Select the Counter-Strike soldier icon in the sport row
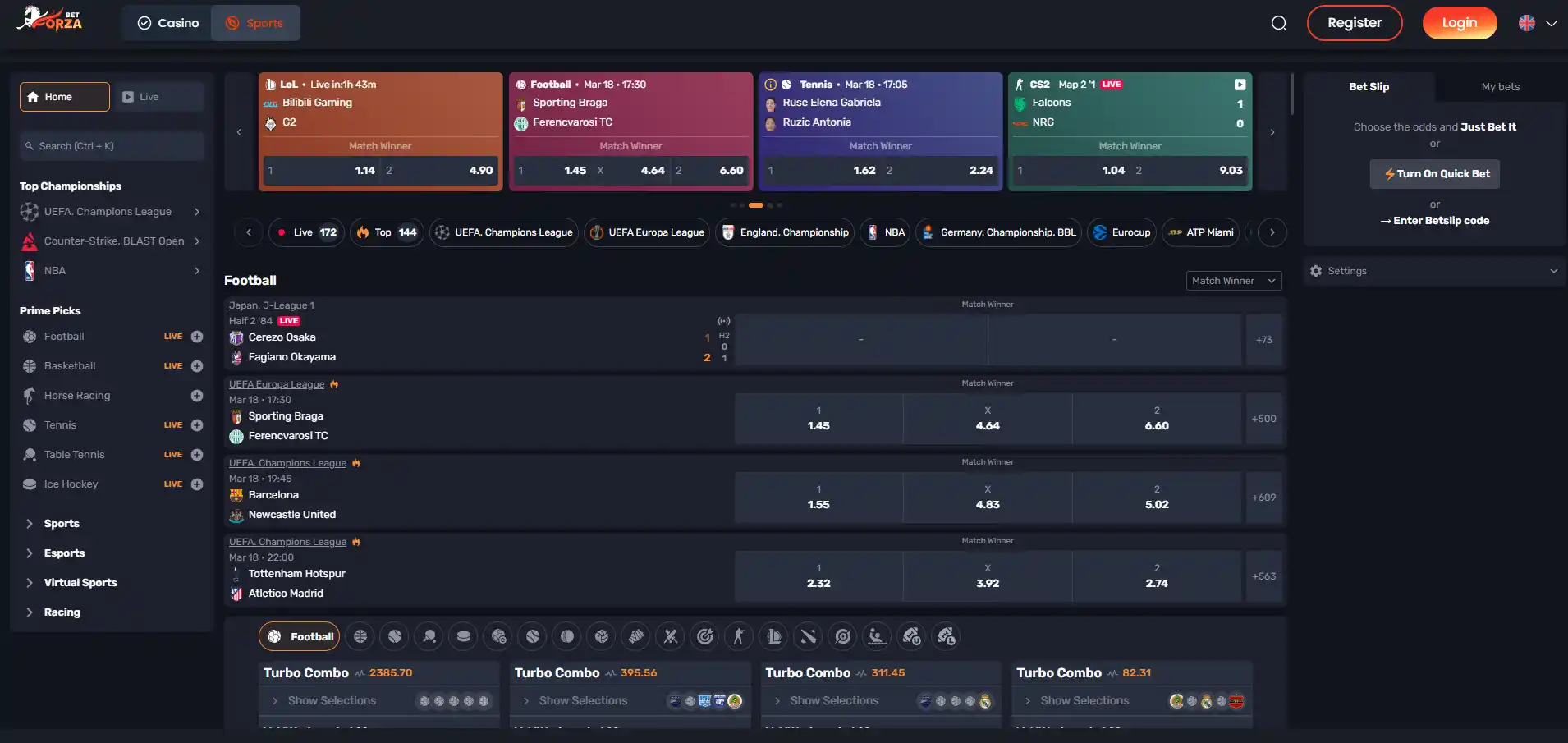 coord(740,636)
